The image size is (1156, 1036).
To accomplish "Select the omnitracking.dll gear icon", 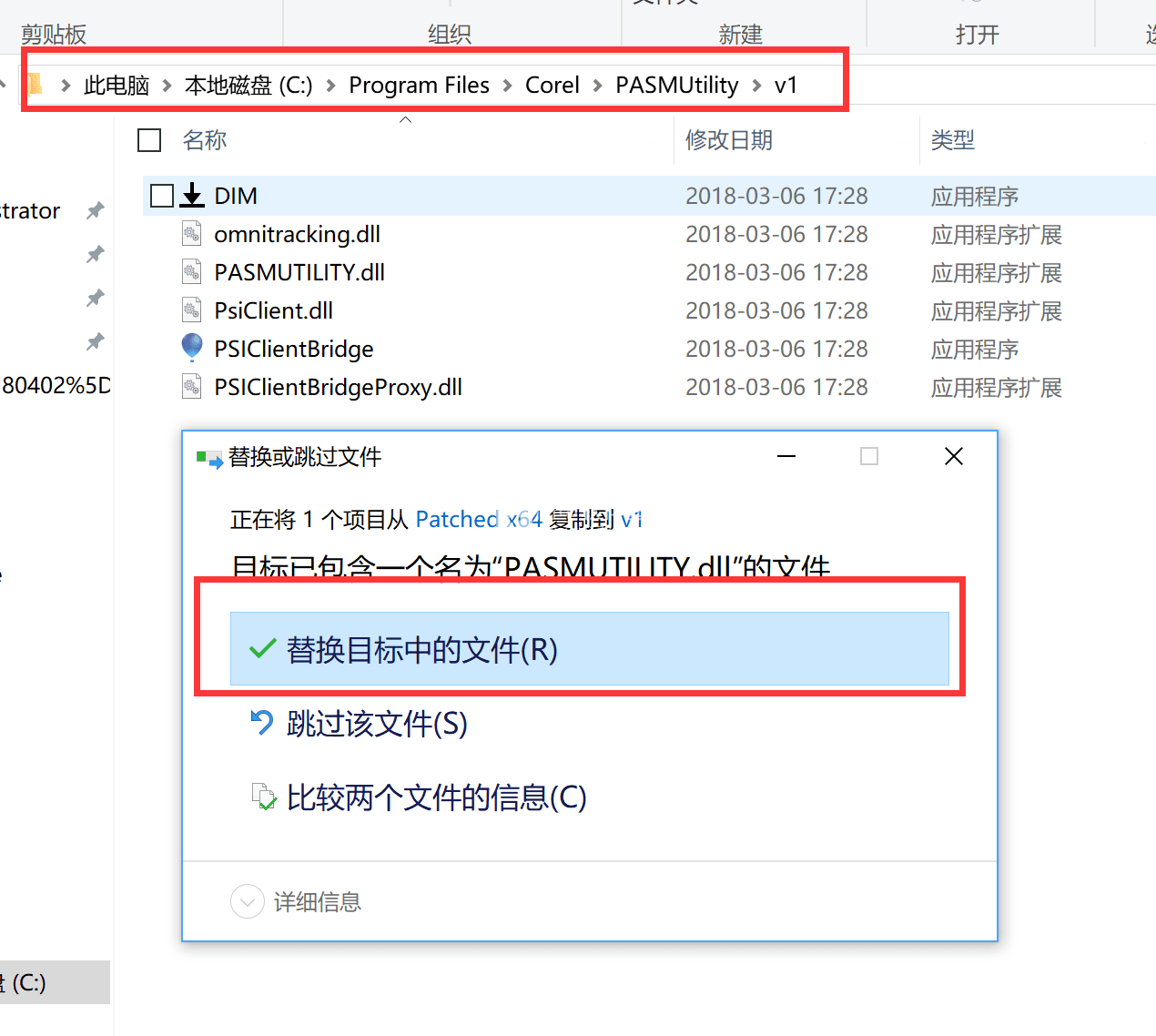I will (192, 233).
